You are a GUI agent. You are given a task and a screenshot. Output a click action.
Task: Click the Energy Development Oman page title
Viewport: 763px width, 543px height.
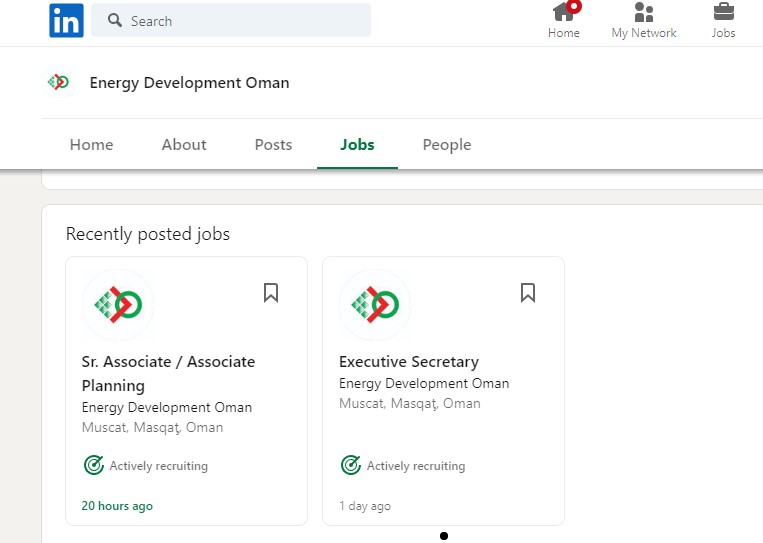(189, 83)
